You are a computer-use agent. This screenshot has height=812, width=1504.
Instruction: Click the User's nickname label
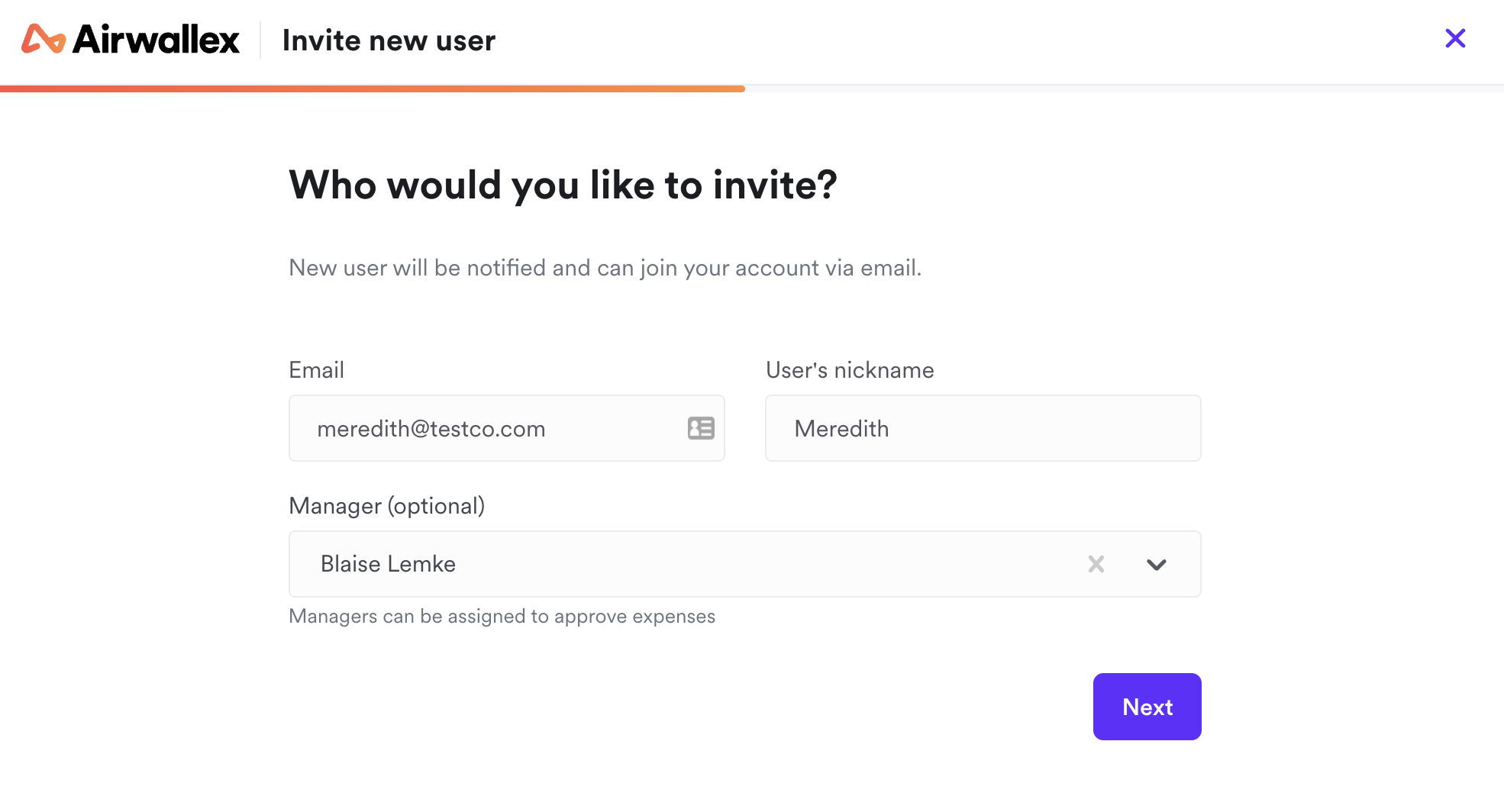(x=850, y=370)
